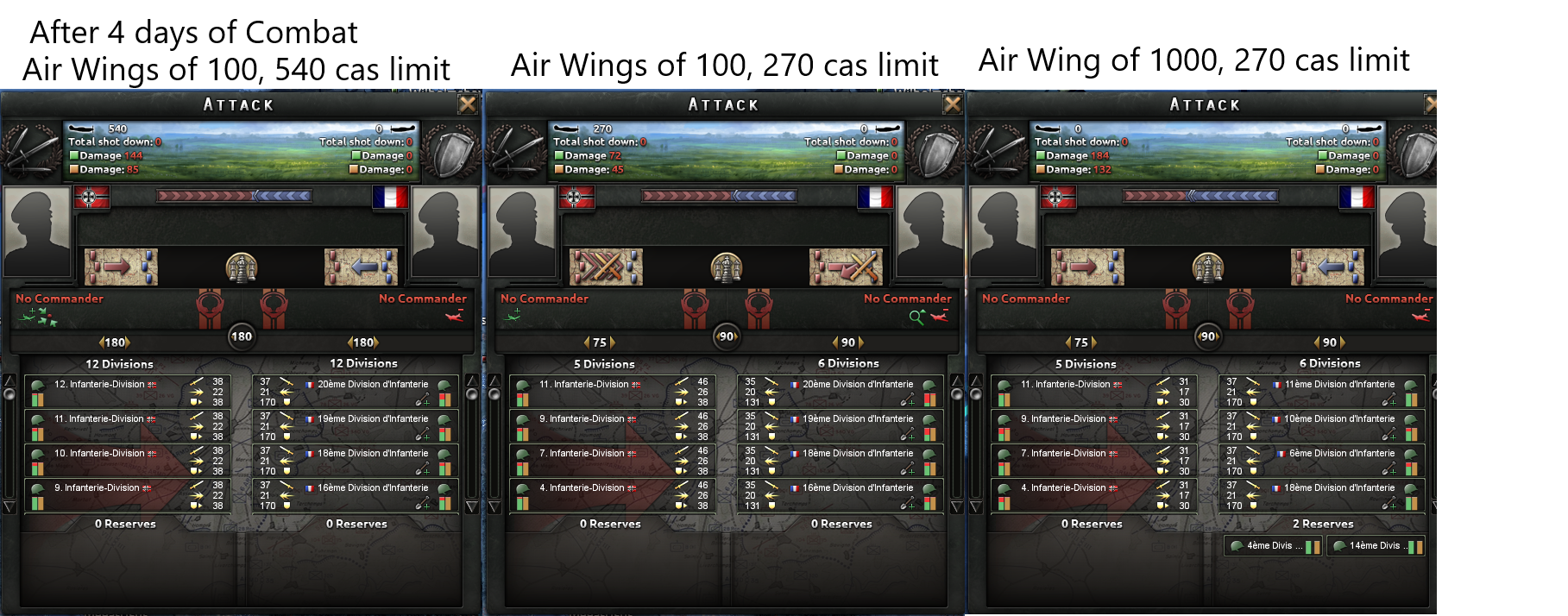The image size is (1568, 616).
Task: Click strength-organization bars of 14ème Divis reserve
Action: click(1414, 546)
